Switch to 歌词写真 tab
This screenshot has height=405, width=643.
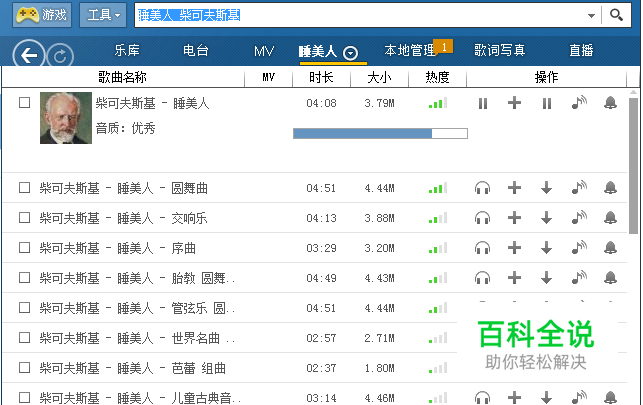tap(499, 51)
